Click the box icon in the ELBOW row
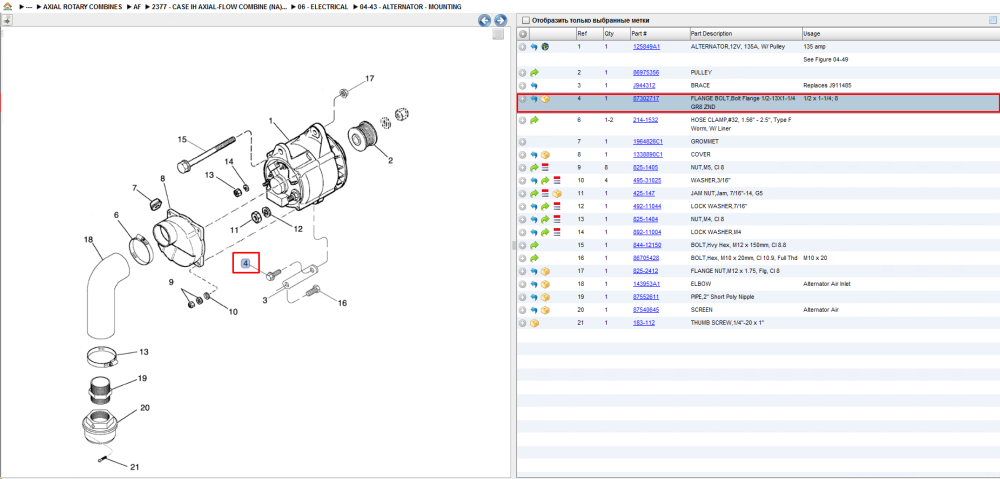The height and width of the screenshot is (479, 1000). click(x=545, y=284)
